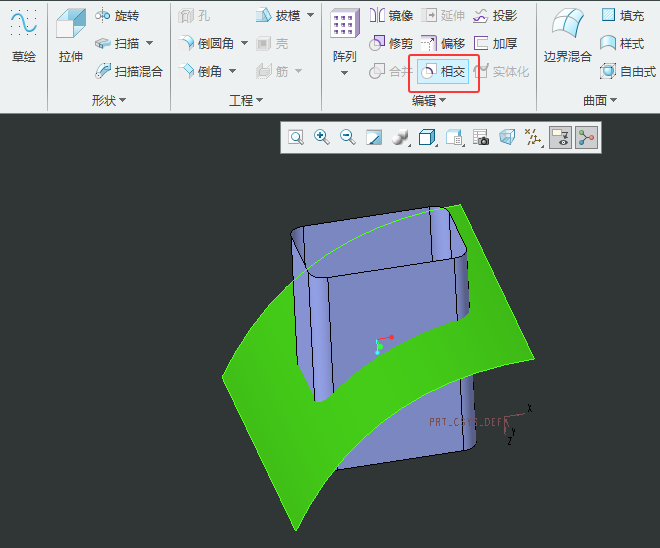Expand the 曲面 group dropdown
The height and width of the screenshot is (548, 660).
(x=600, y=101)
